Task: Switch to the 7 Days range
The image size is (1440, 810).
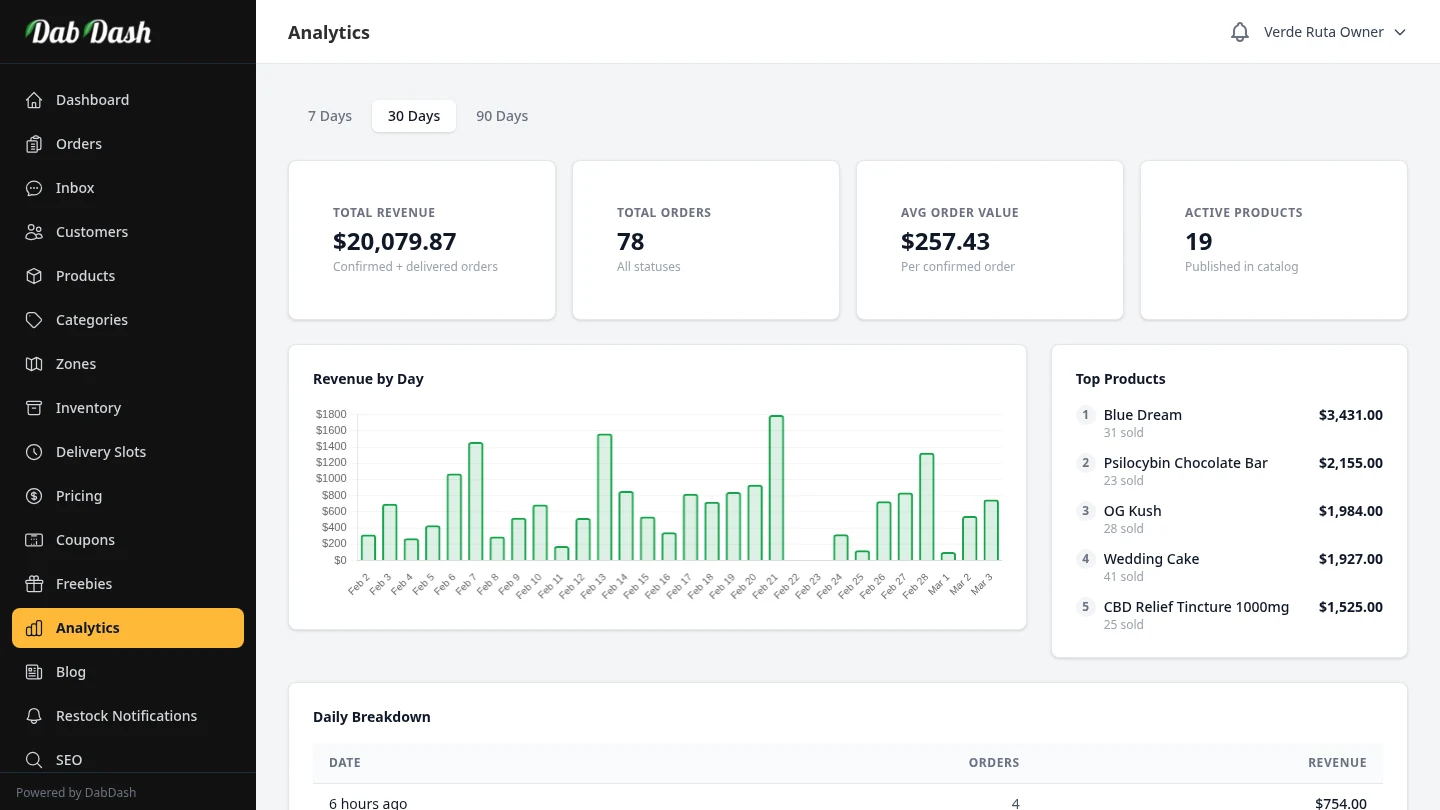Action: pyautogui.click(x=330, y=116)
